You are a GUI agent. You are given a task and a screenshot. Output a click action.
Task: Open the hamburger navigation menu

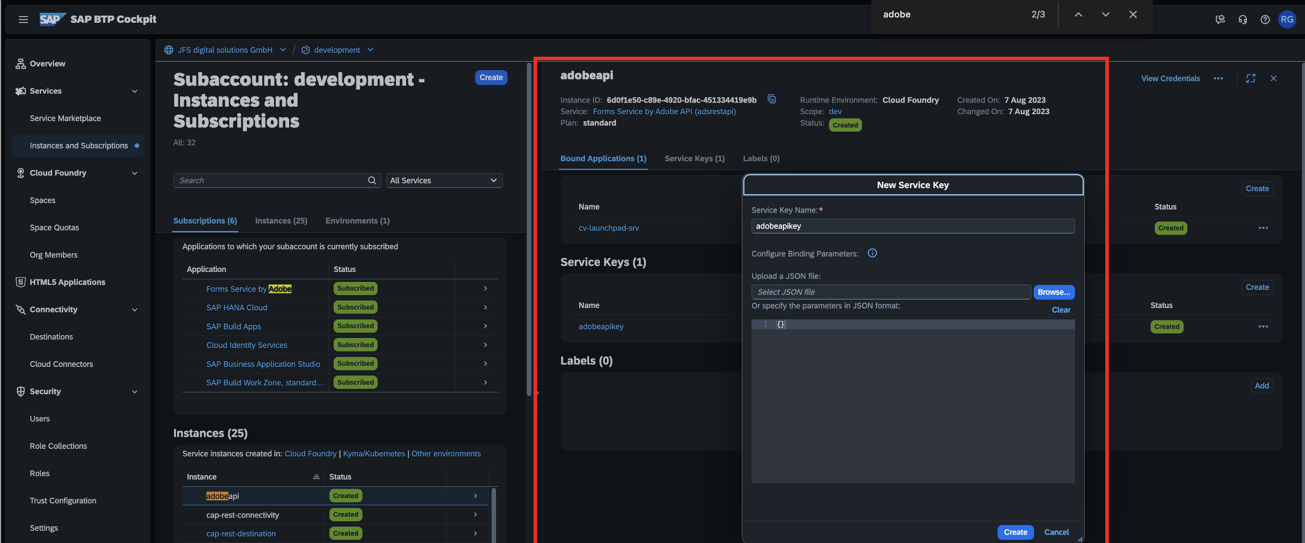pos(23,19)
